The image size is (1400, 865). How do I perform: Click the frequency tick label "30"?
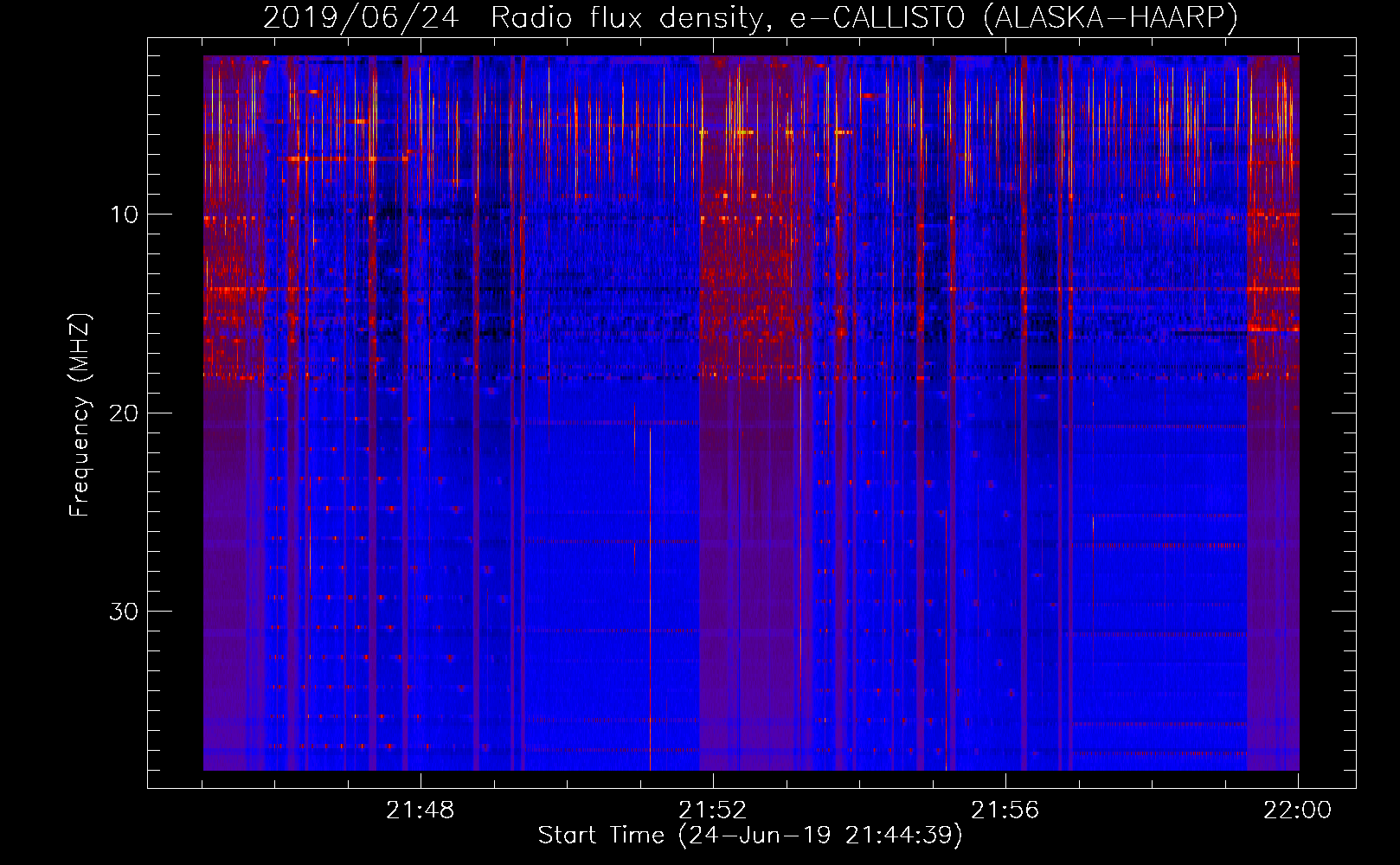tap(125, 612)
